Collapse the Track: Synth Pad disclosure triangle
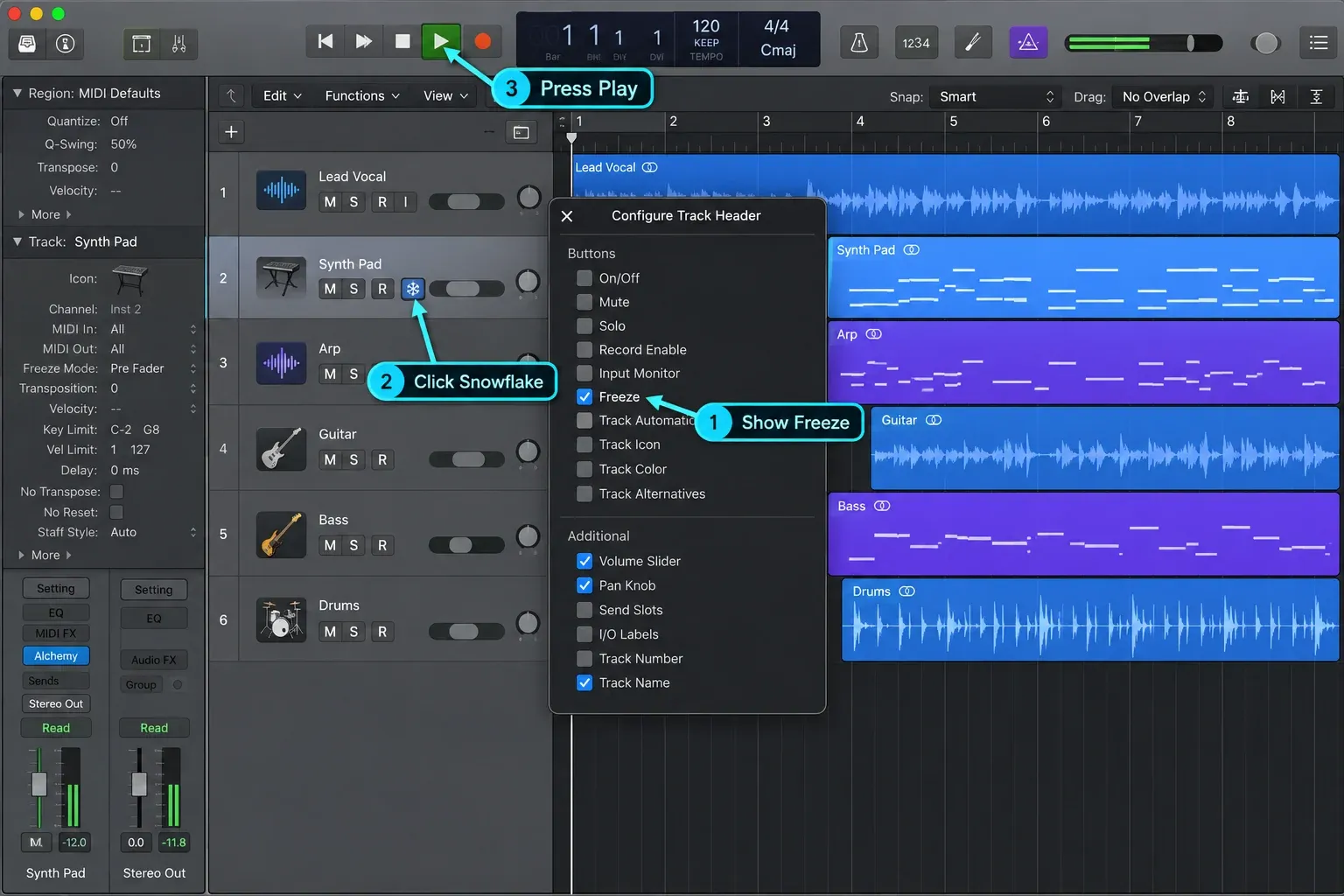 click(x=17, y=241)
